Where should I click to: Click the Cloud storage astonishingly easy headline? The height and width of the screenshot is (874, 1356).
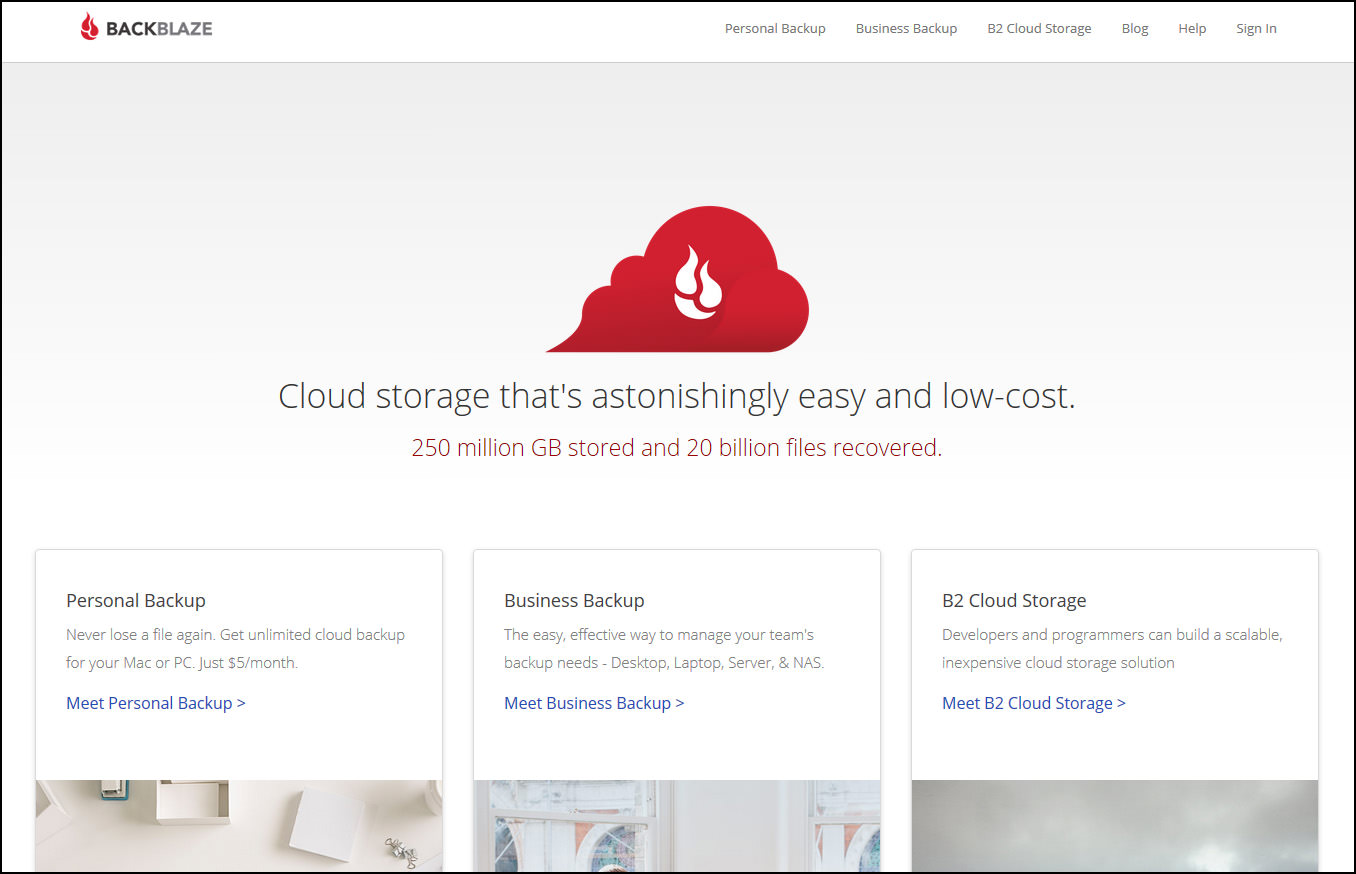tap(677, 397)
